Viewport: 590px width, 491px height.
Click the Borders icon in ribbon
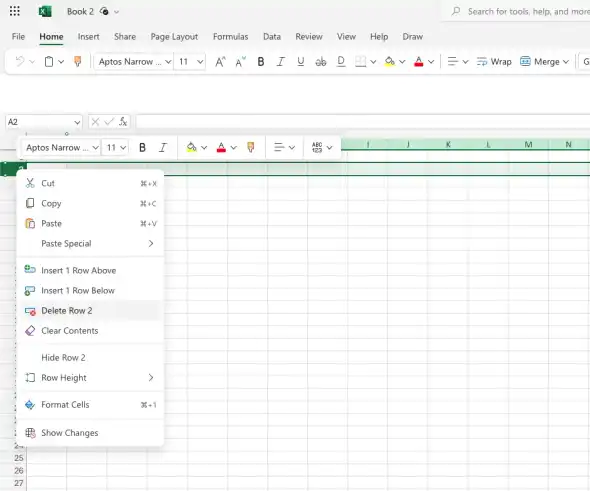coord(360,62)
